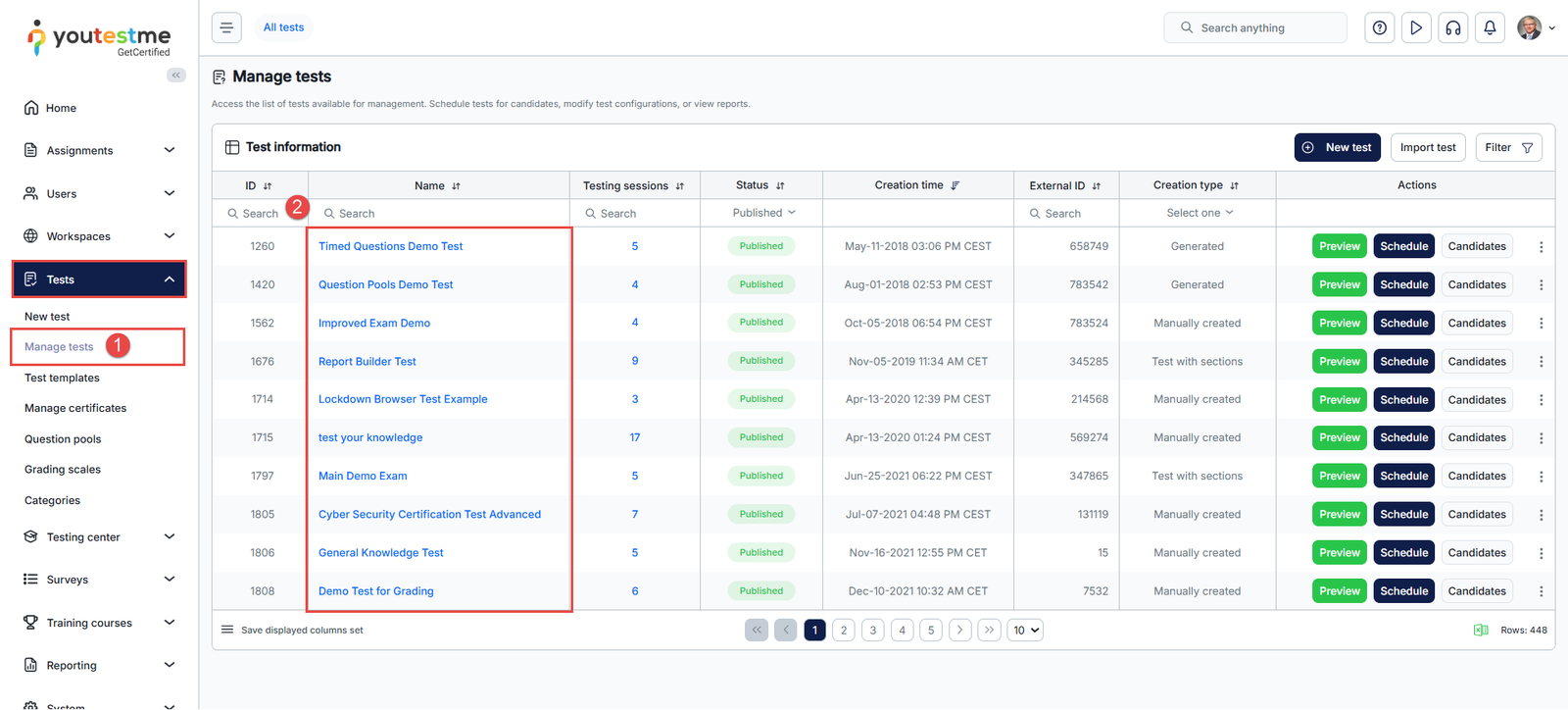
Task: Select Question pools in sidebar menu
Action: tap(63, 439)
